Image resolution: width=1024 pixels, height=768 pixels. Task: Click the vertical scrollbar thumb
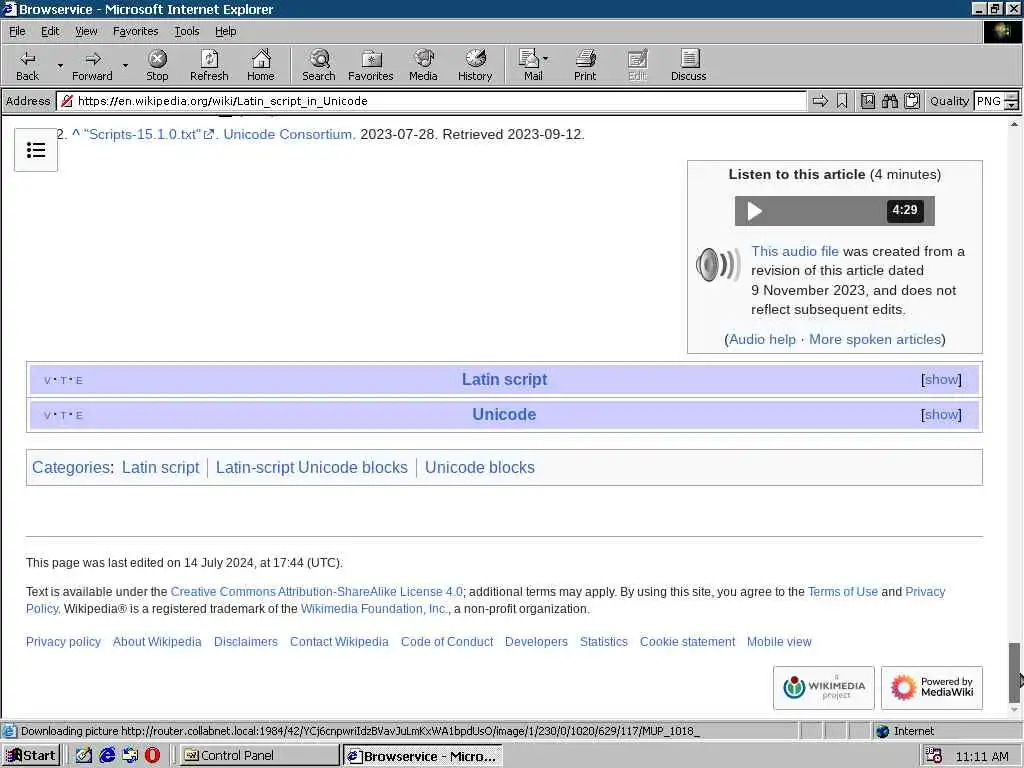[1014, 673]
